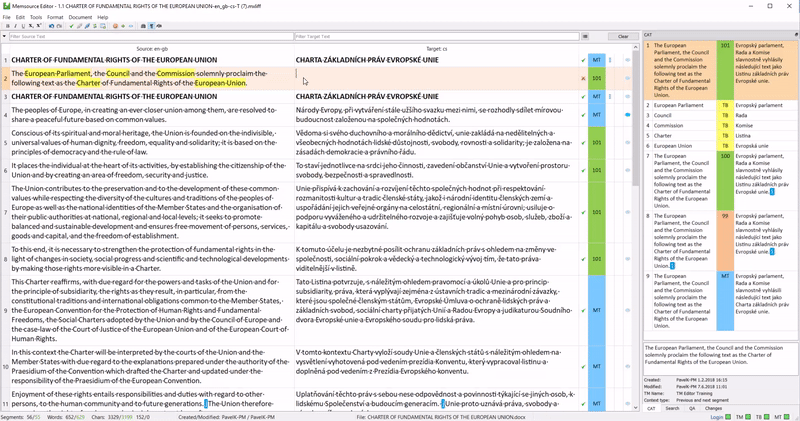
Task: Apply superscript formatting
Action: [x=39, y=26]
